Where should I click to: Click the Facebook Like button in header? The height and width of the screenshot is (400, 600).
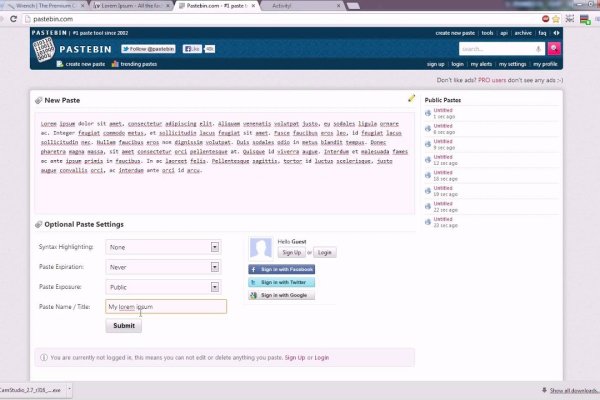coord(192,48)
